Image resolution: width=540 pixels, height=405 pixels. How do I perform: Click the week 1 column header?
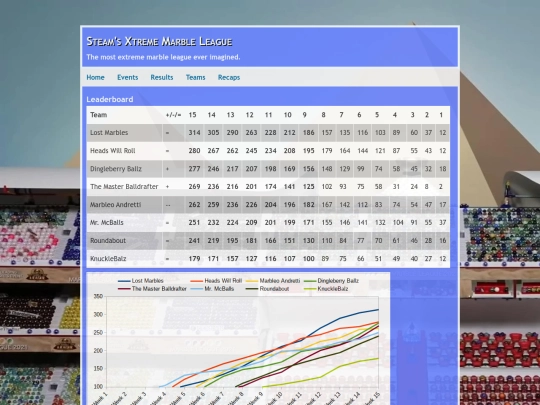point(441,115)
